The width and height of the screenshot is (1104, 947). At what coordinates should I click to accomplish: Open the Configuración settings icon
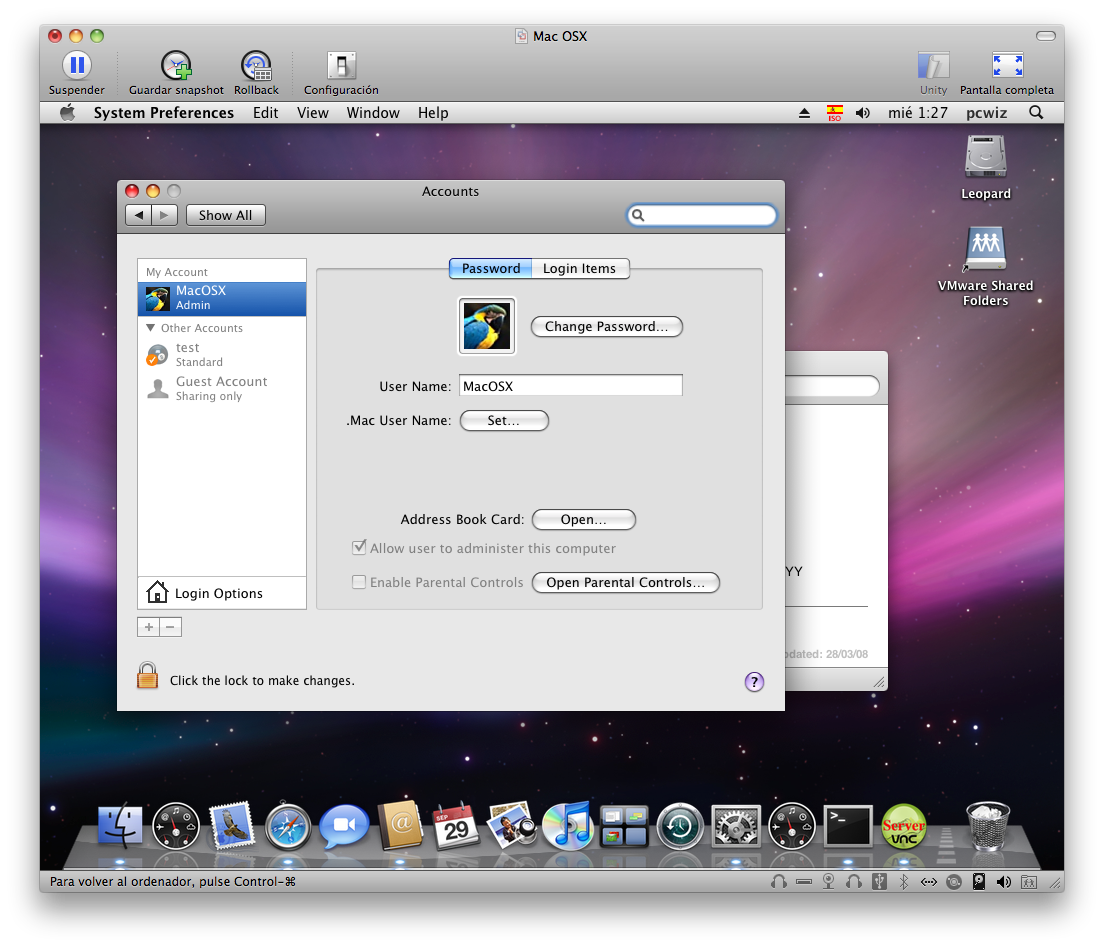[x=341, y=67]
